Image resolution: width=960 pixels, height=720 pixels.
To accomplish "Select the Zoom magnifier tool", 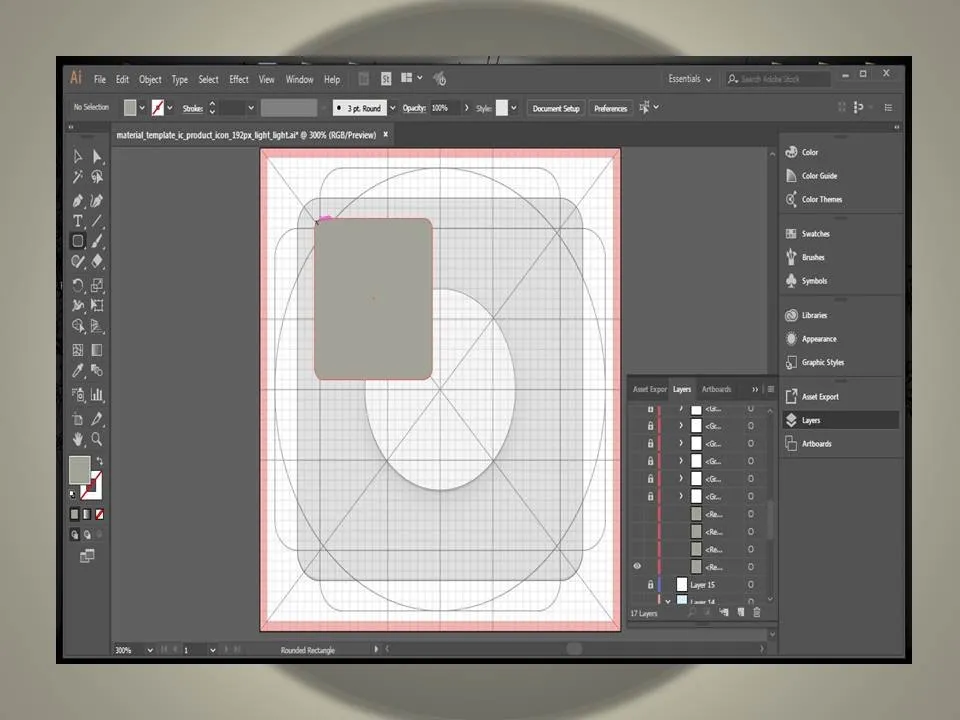I will 97,439.
